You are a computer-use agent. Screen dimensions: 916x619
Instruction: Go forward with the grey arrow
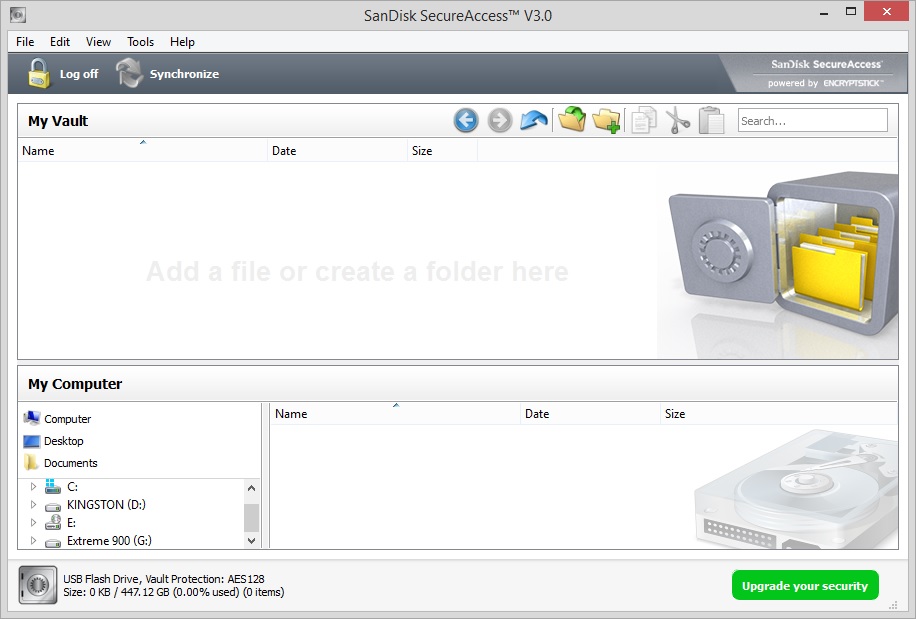(x=499, y=120)
